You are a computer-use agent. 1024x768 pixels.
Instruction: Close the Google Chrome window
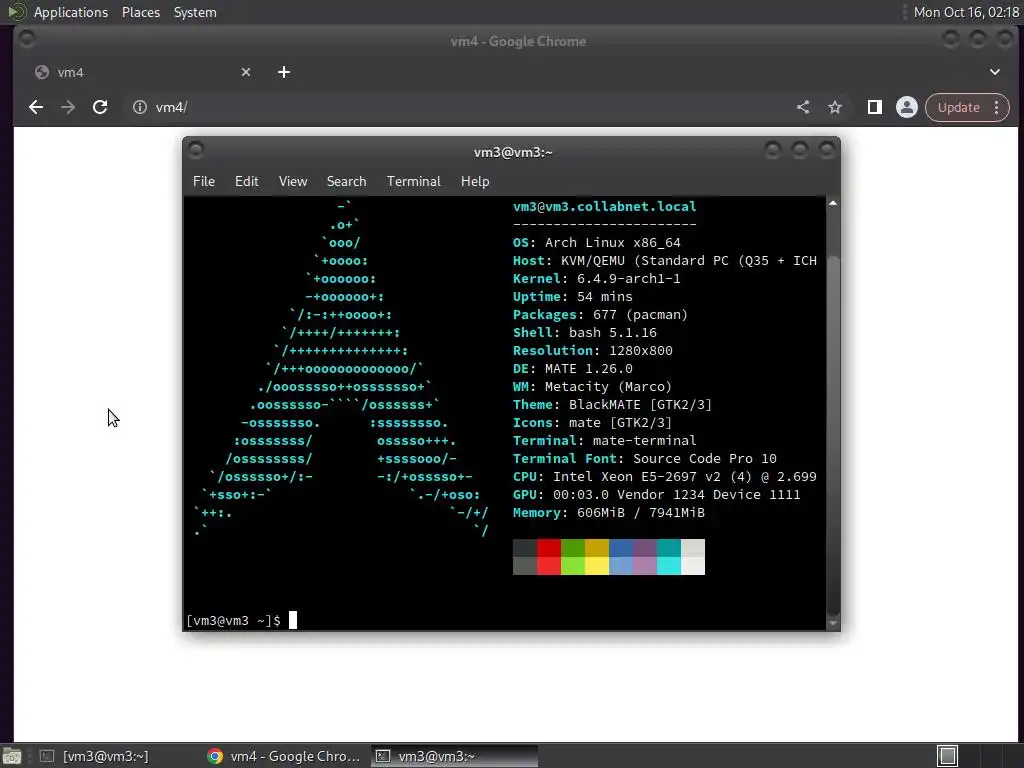[x=1004, y=39]
